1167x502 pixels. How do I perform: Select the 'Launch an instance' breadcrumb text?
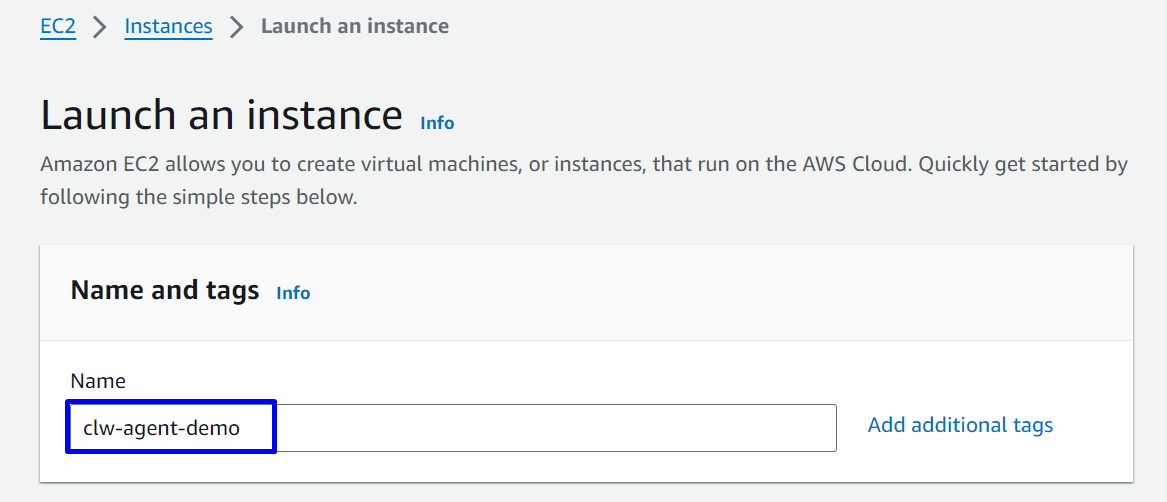point(354,26)
